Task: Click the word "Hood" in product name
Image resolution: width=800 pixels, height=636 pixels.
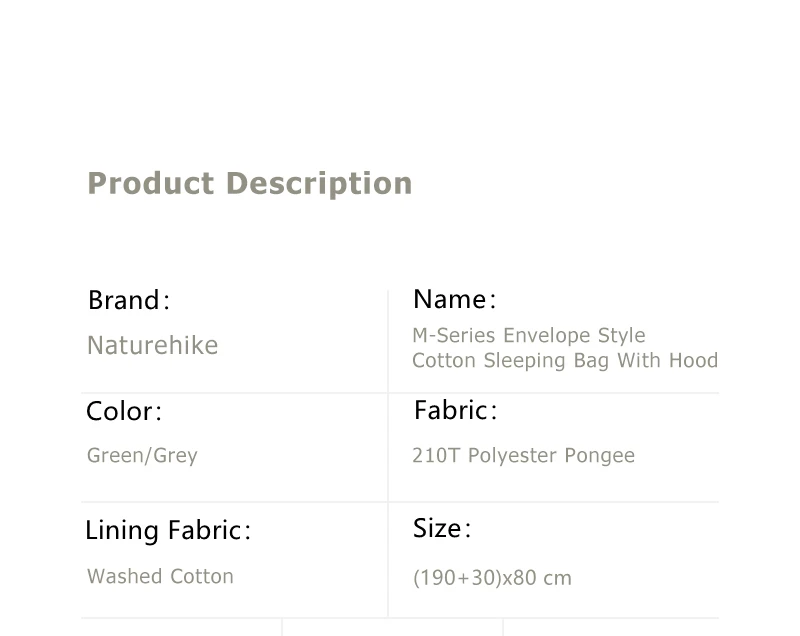Action: (693, 360)
